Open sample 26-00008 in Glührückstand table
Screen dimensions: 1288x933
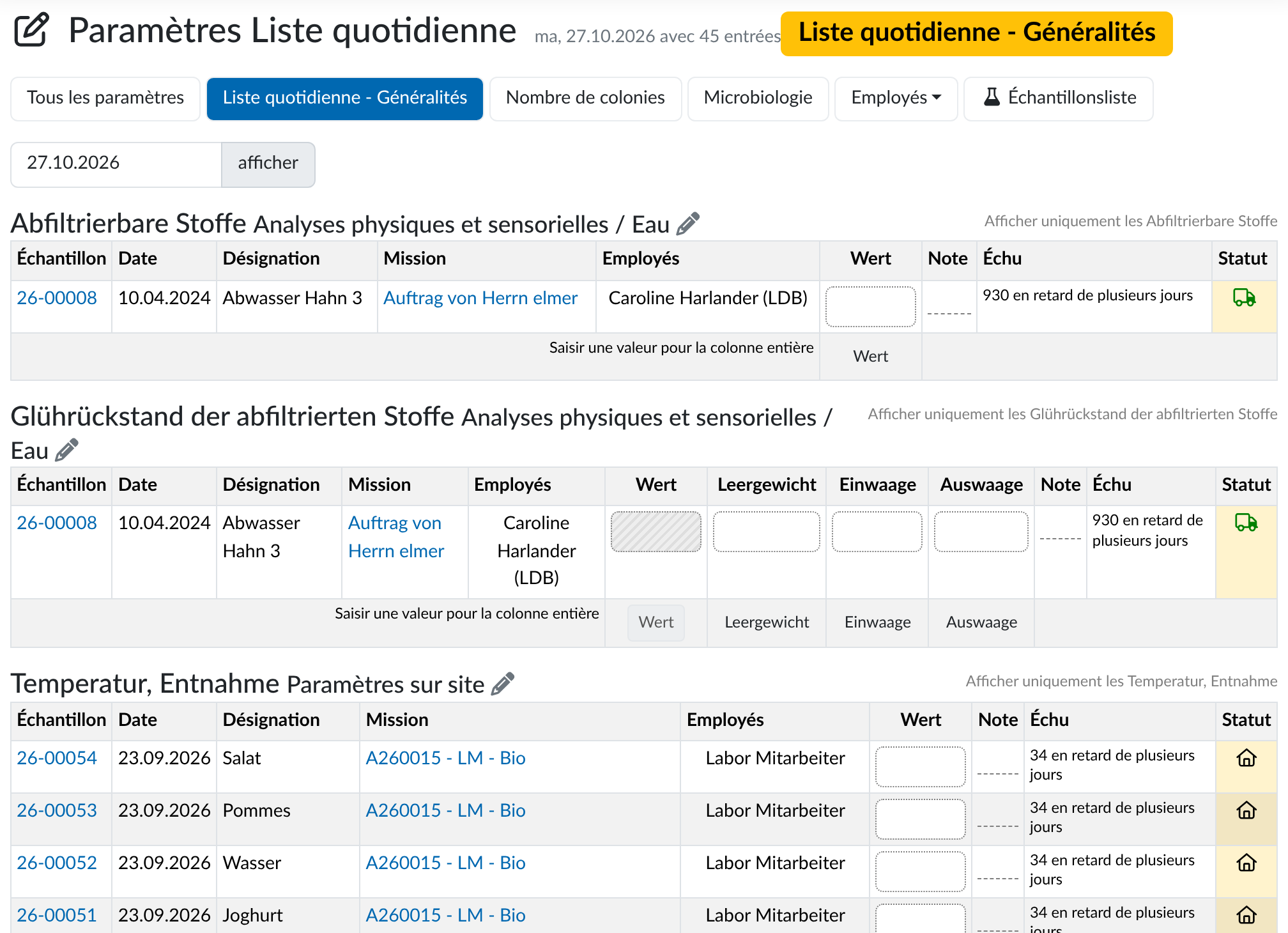pyautogui.click(x=57, y=523)
